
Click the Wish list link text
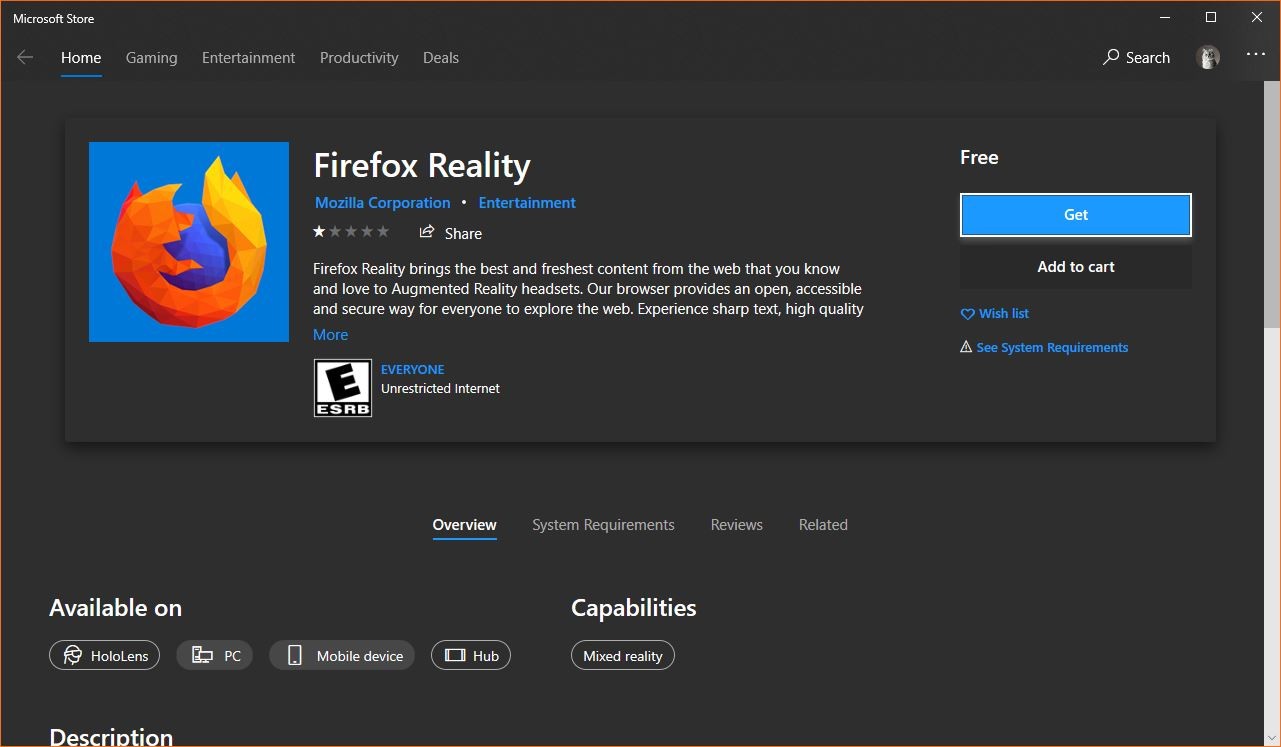pyautogui.click(x=1004, y=314)
